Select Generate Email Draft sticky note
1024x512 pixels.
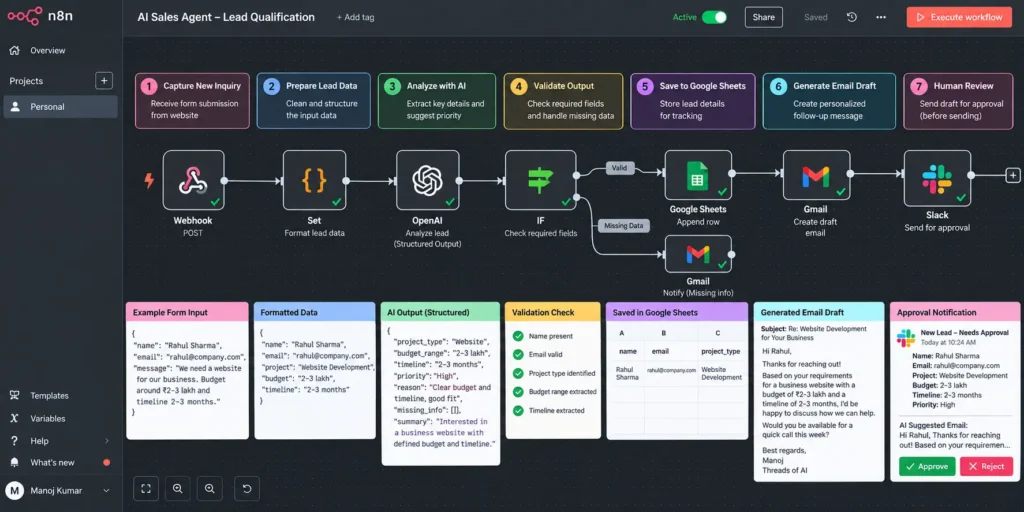[x=829, y=101]
